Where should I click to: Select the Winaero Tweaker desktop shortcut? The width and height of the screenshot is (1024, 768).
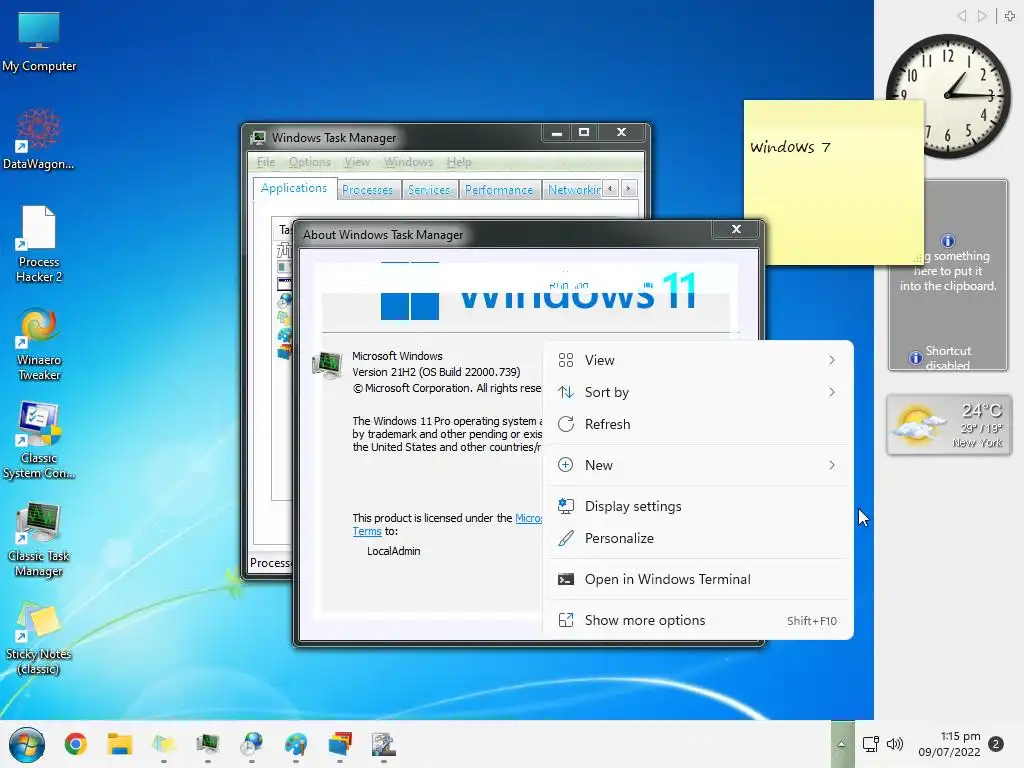(39, 344)
